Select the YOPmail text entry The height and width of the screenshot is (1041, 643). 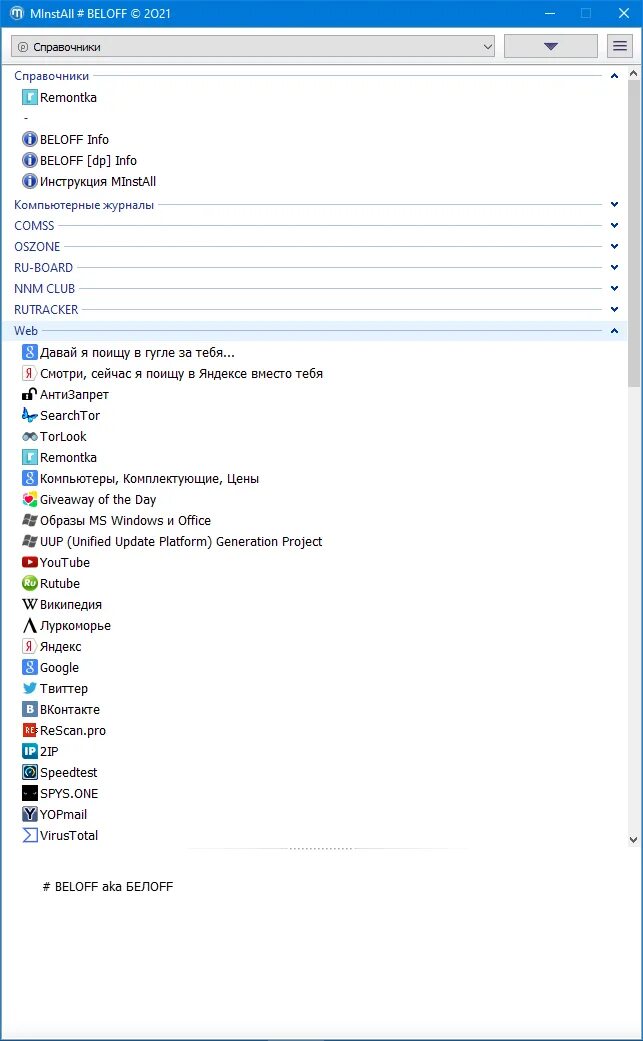(63, 815)
